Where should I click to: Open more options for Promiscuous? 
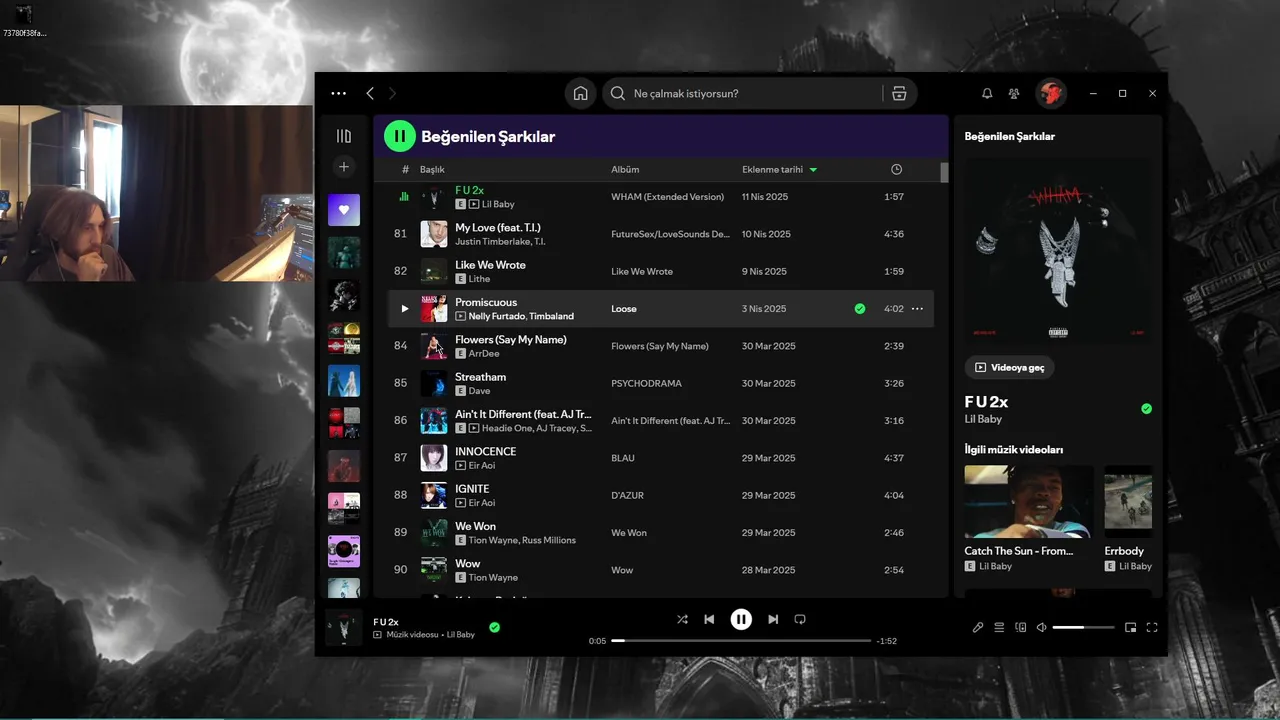pos(918,309)
